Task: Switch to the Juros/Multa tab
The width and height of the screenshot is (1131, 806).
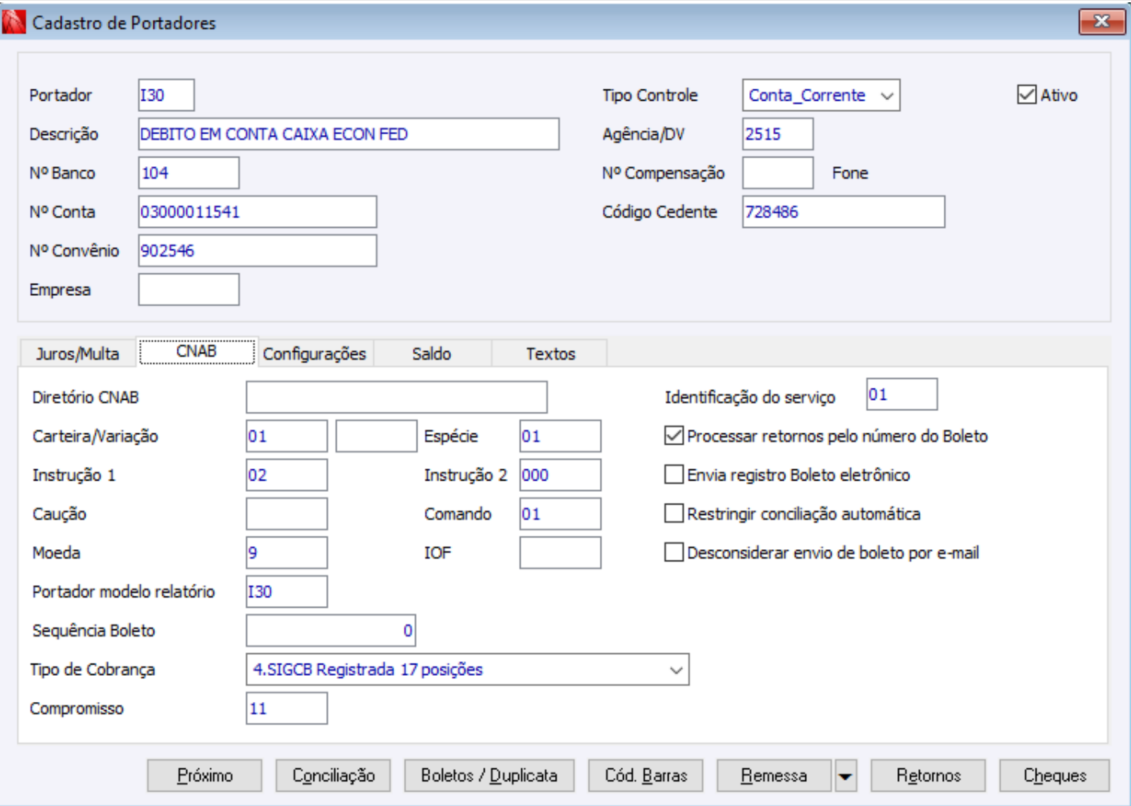Action: tap(77, 354)
